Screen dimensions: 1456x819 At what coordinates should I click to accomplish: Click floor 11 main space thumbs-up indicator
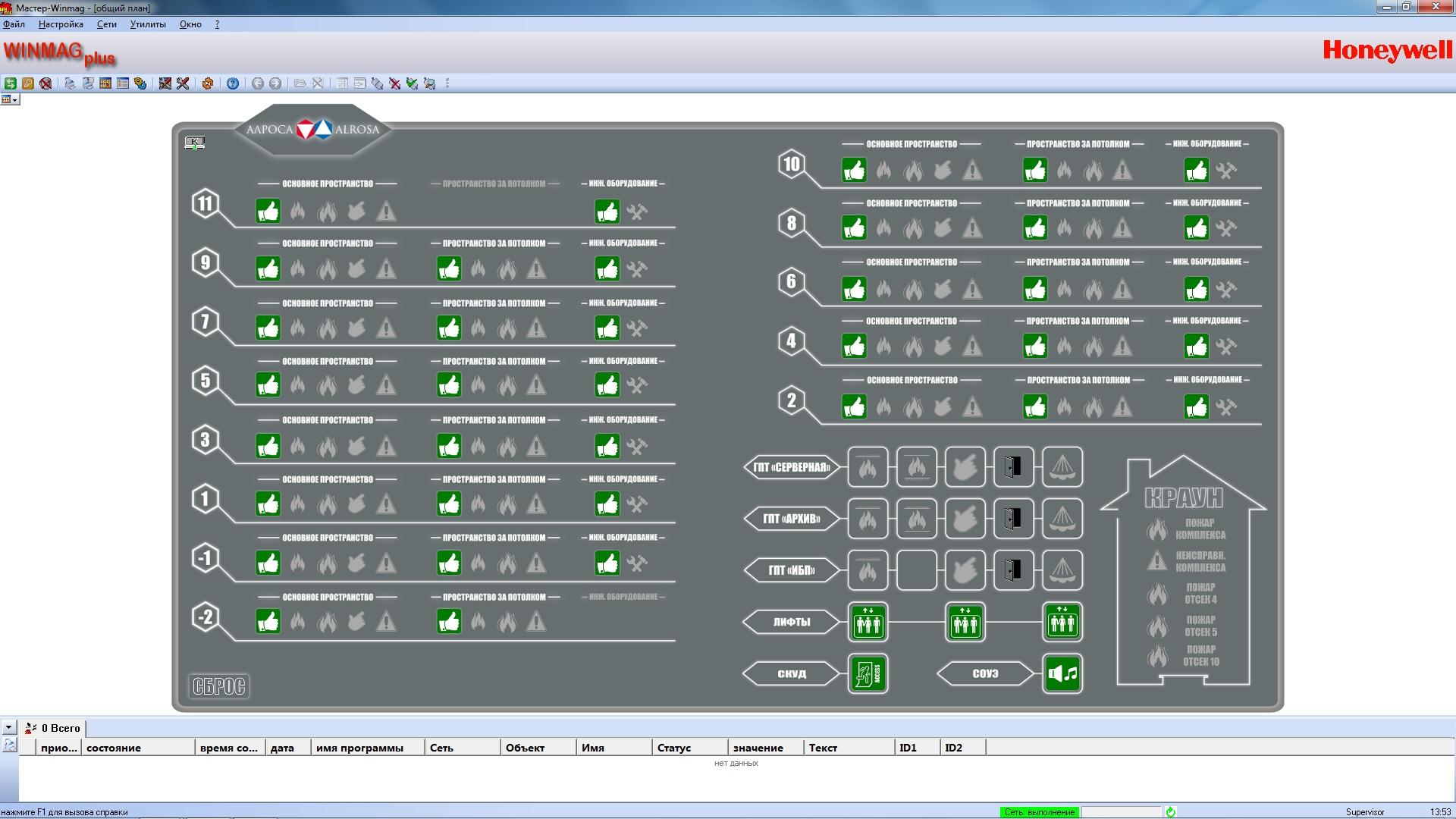point(268,212)
